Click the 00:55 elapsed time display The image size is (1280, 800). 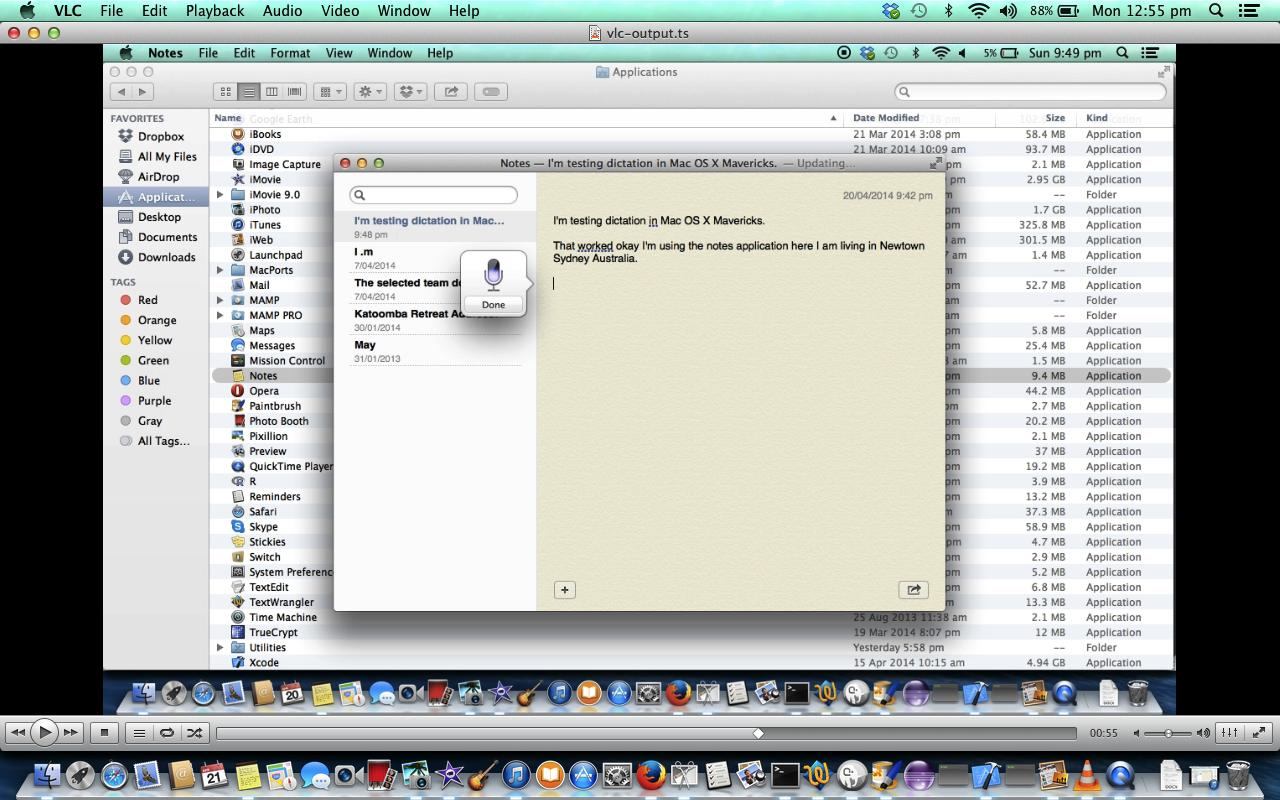click(1103, 733)
